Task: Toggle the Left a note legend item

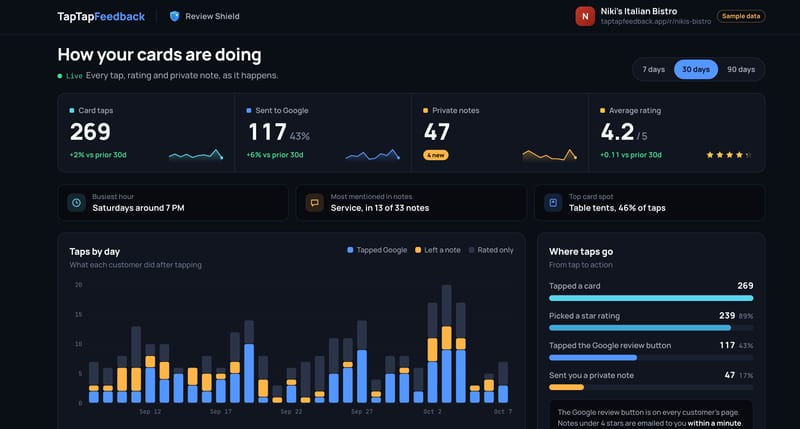Action: coord(438,250)
